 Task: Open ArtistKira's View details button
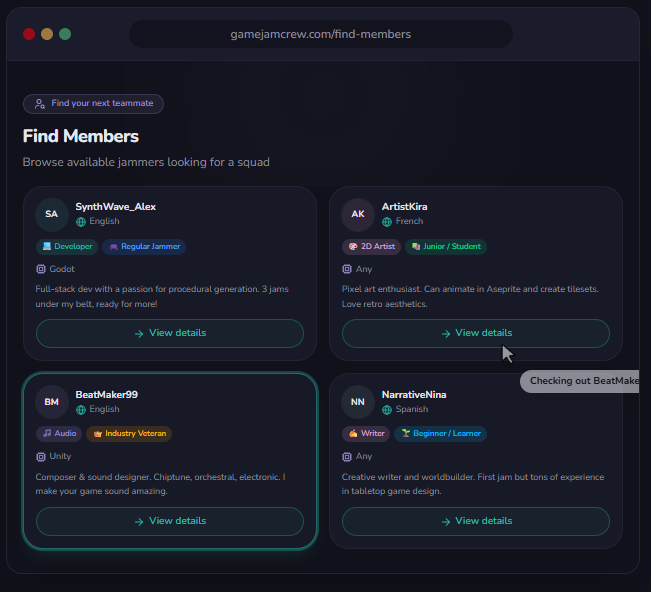(x=476, y=333)
